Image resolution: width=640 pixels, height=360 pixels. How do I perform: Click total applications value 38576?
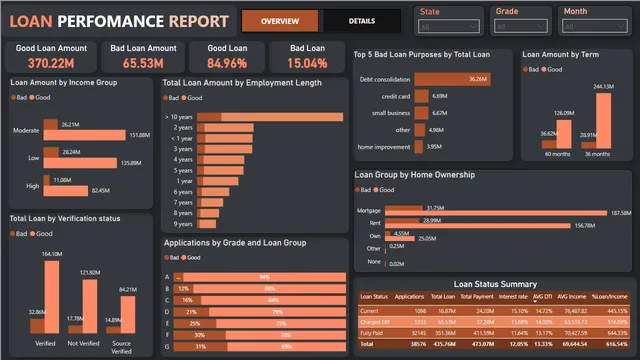click(418, 344)
